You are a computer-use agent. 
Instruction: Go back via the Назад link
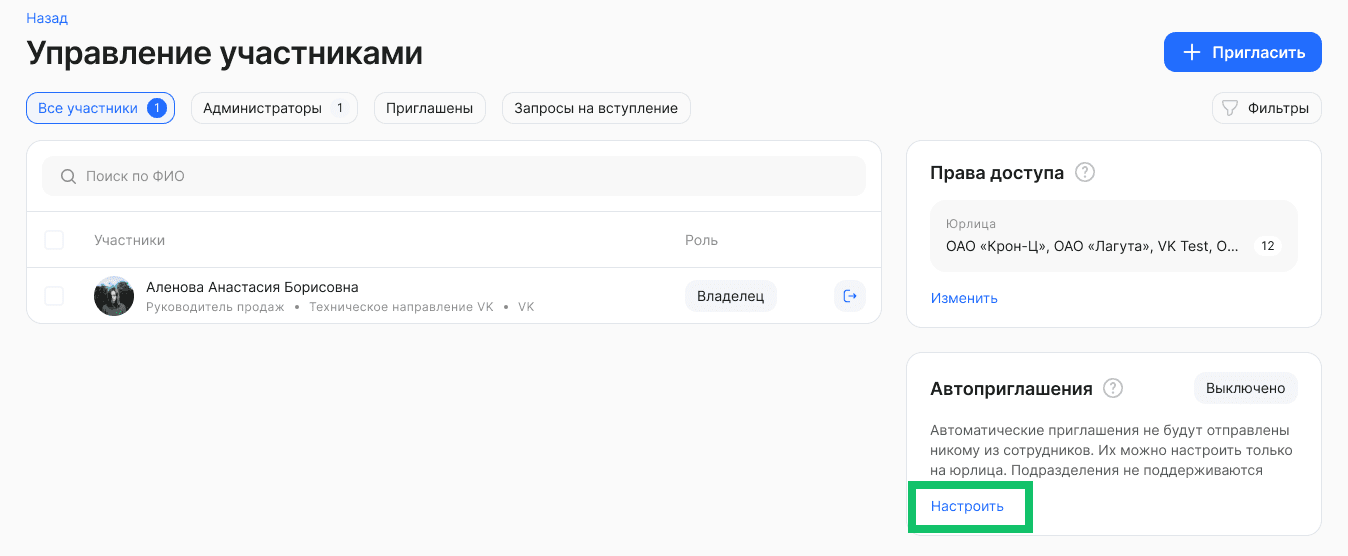[47, 18]
